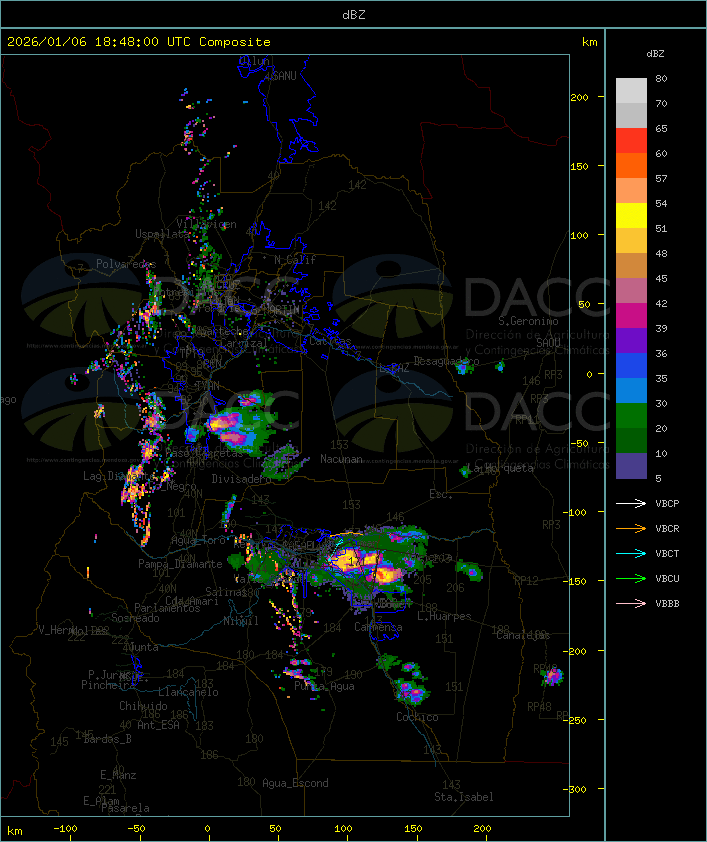This screenshot has width=707, height=842.
Task: Click the S.Geronimo map label
Action: point(528,321)
